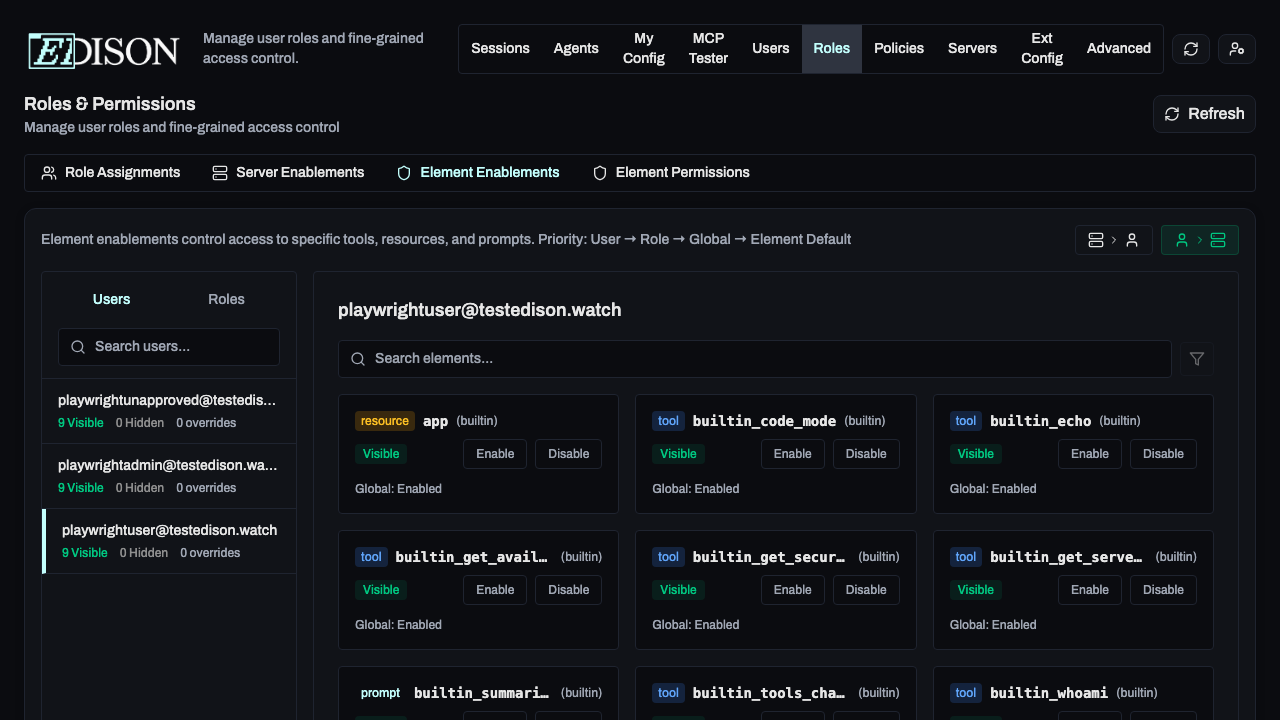Open the Policies menu item
This screenshot has height=720, width=1280.
click(898, 49)
